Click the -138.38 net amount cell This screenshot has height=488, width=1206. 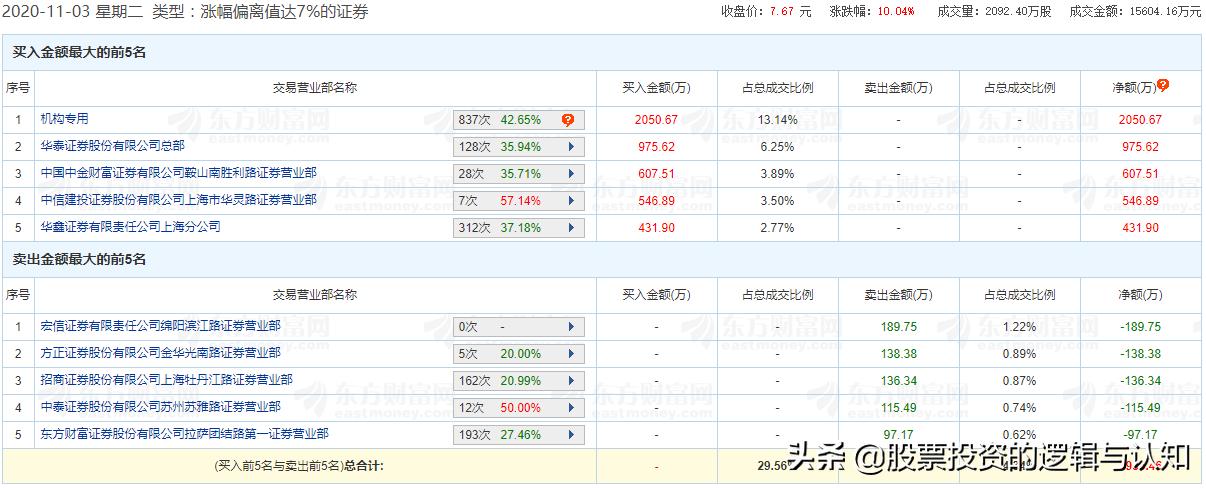(1140, 354)
